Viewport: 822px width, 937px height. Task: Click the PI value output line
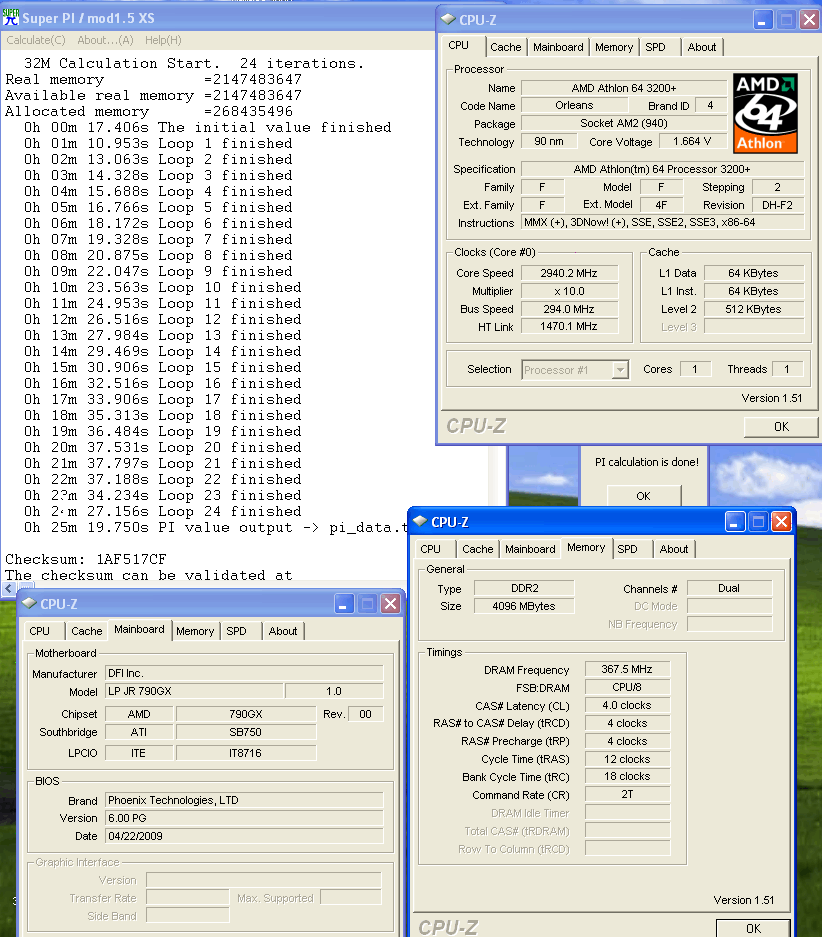pyautogui.click(x=216, y=528)
